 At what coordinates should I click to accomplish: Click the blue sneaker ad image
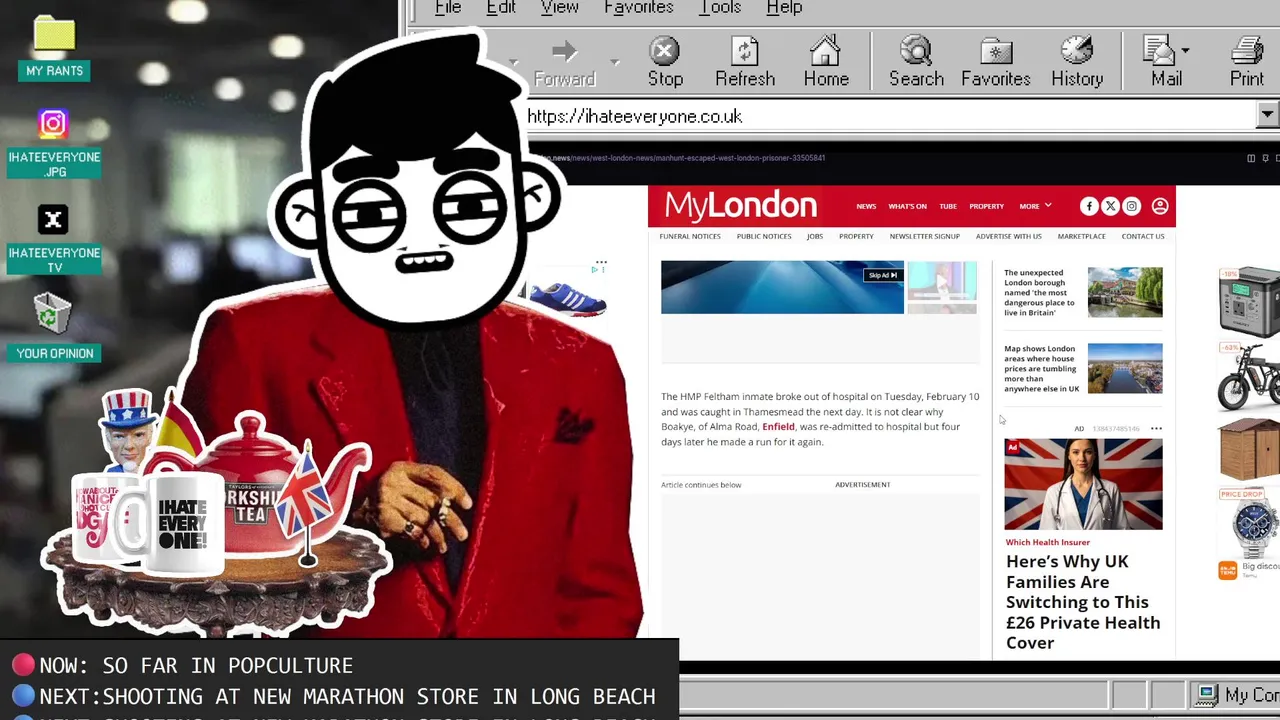point(566,298)
